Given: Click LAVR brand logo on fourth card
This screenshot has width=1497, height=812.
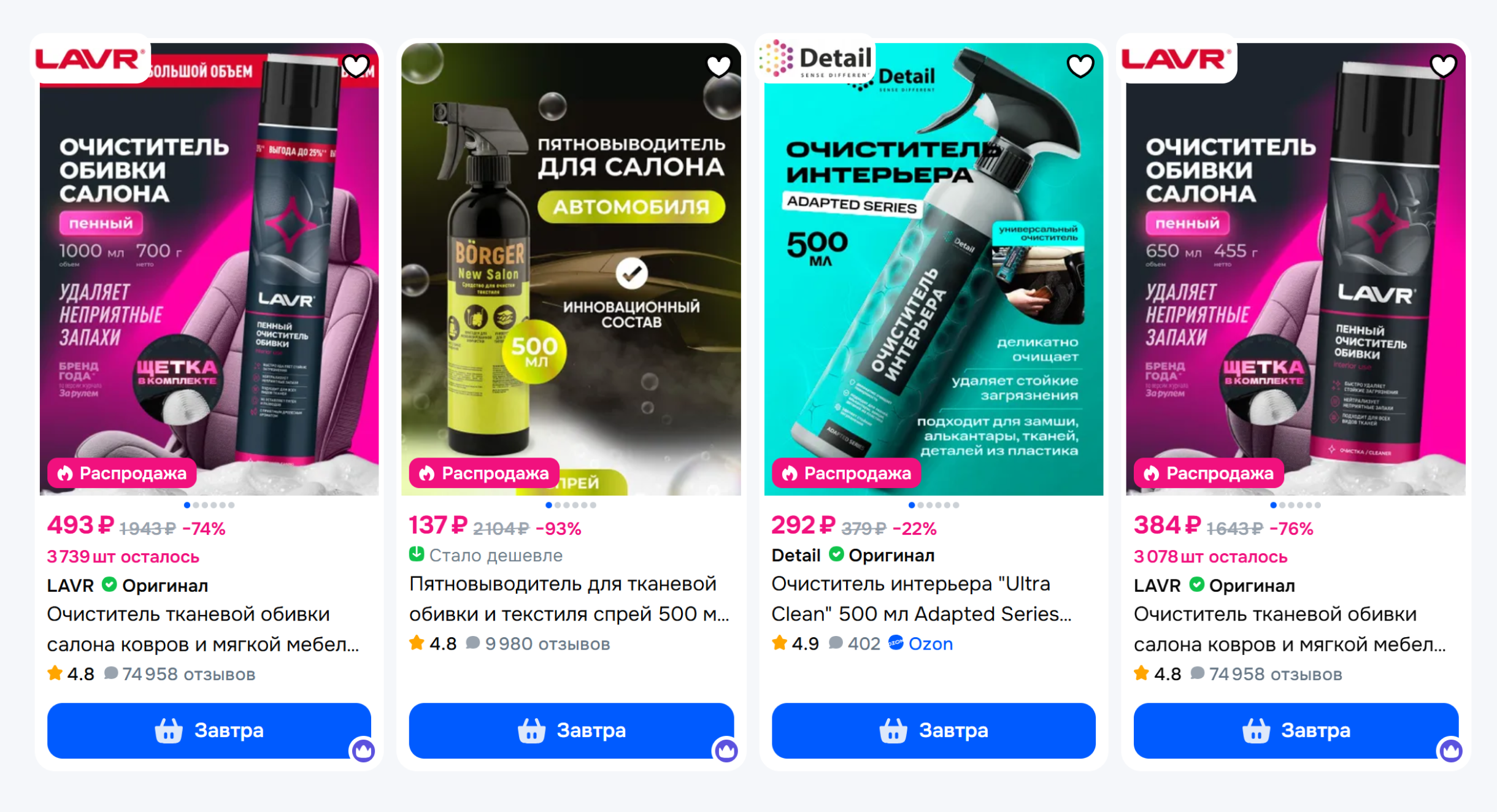Looking at the screenshot, I should [x=1177, y=59].
